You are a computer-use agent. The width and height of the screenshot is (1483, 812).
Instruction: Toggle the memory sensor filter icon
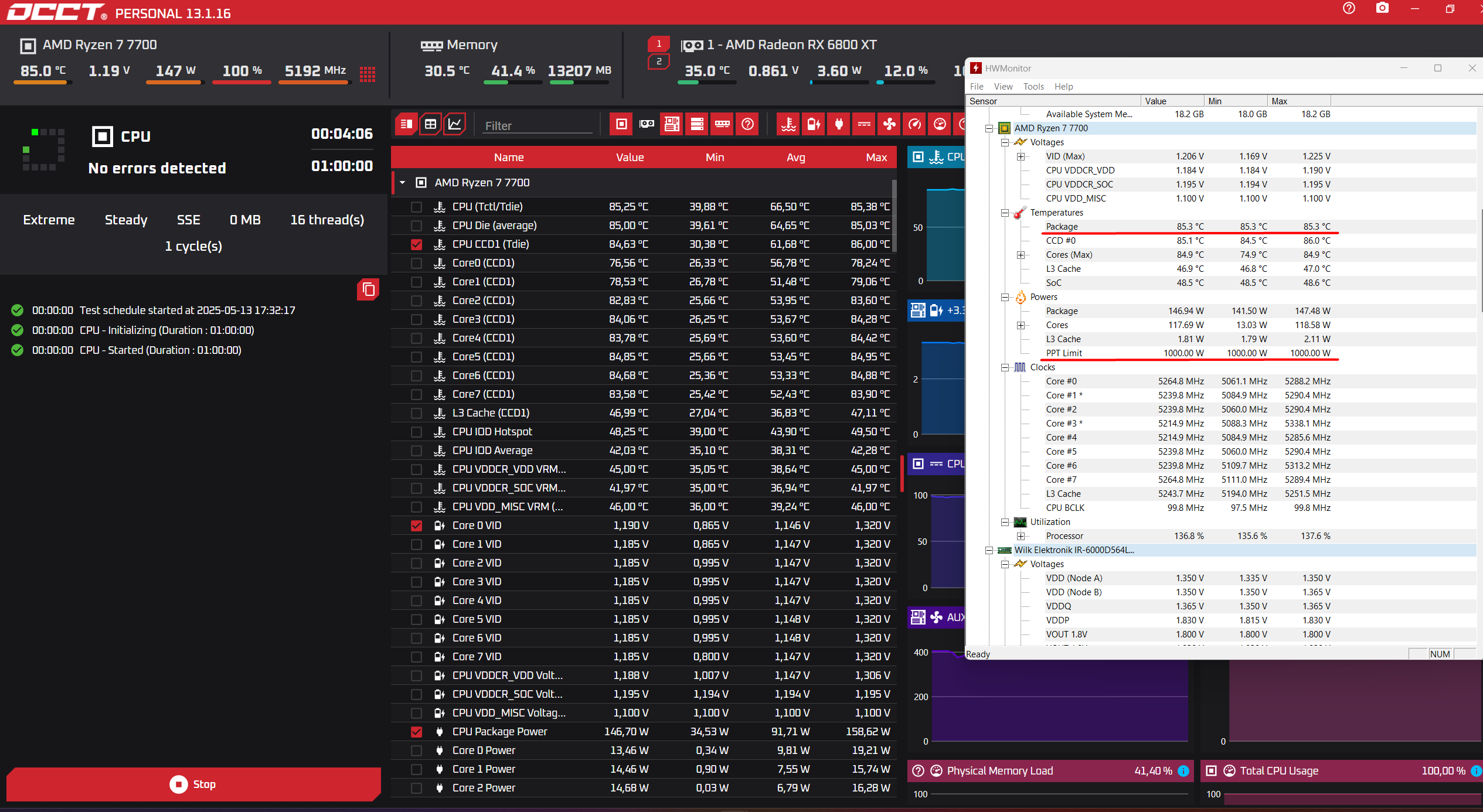[722, 124]
